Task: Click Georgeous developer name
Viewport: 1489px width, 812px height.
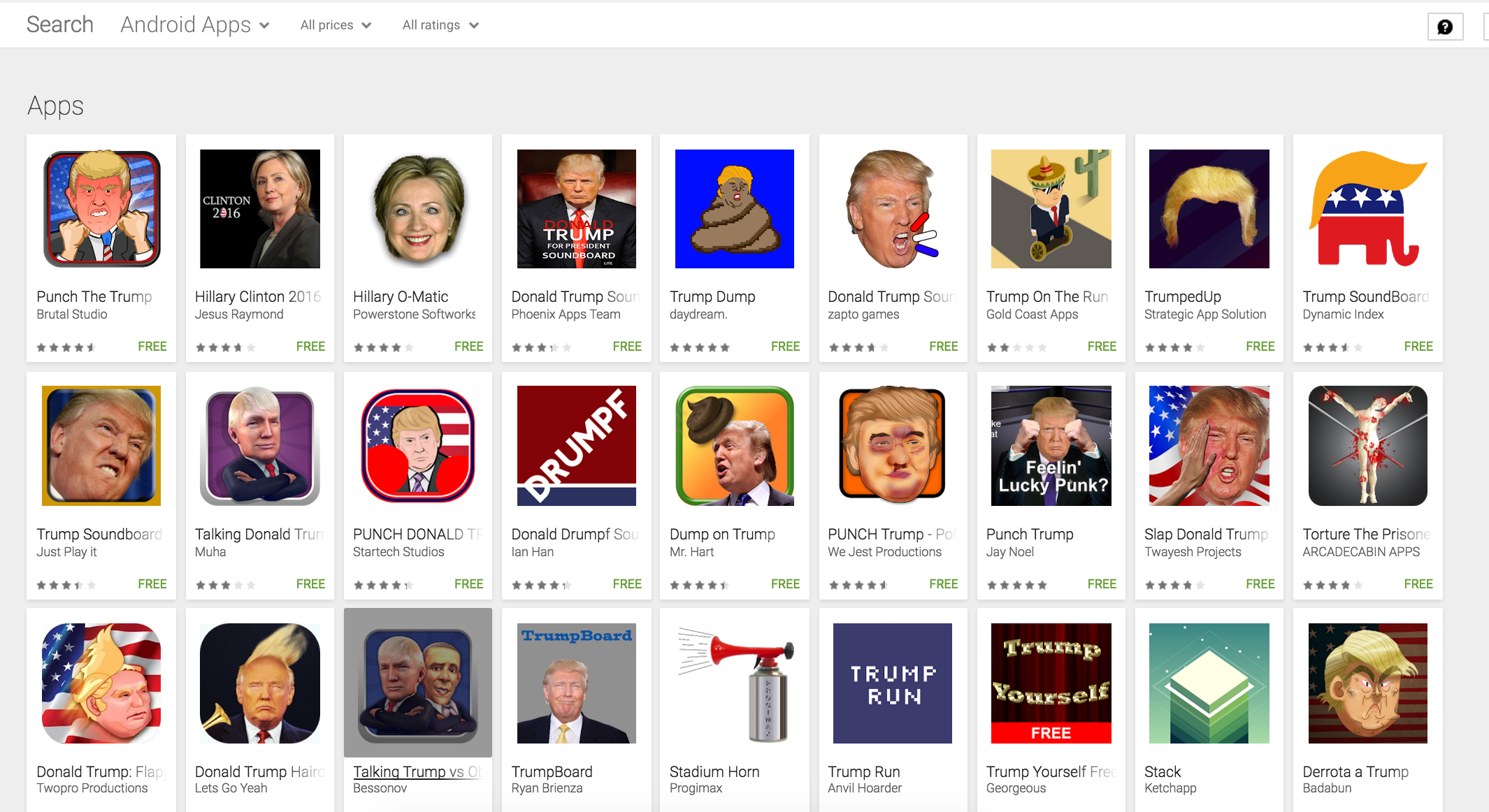Action: tap(1016, 788)
